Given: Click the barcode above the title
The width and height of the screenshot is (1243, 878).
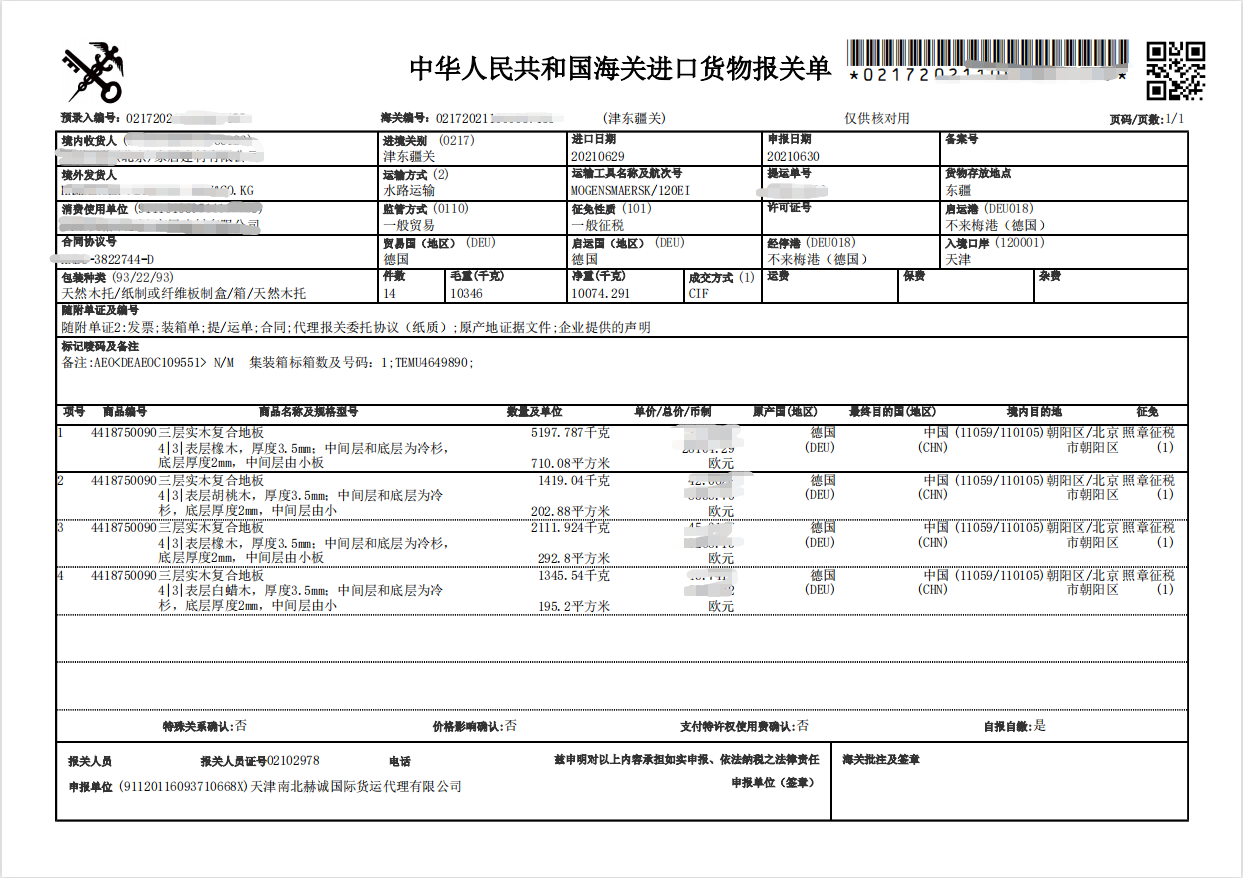Looking at the screenshot, I should point(988,54).
